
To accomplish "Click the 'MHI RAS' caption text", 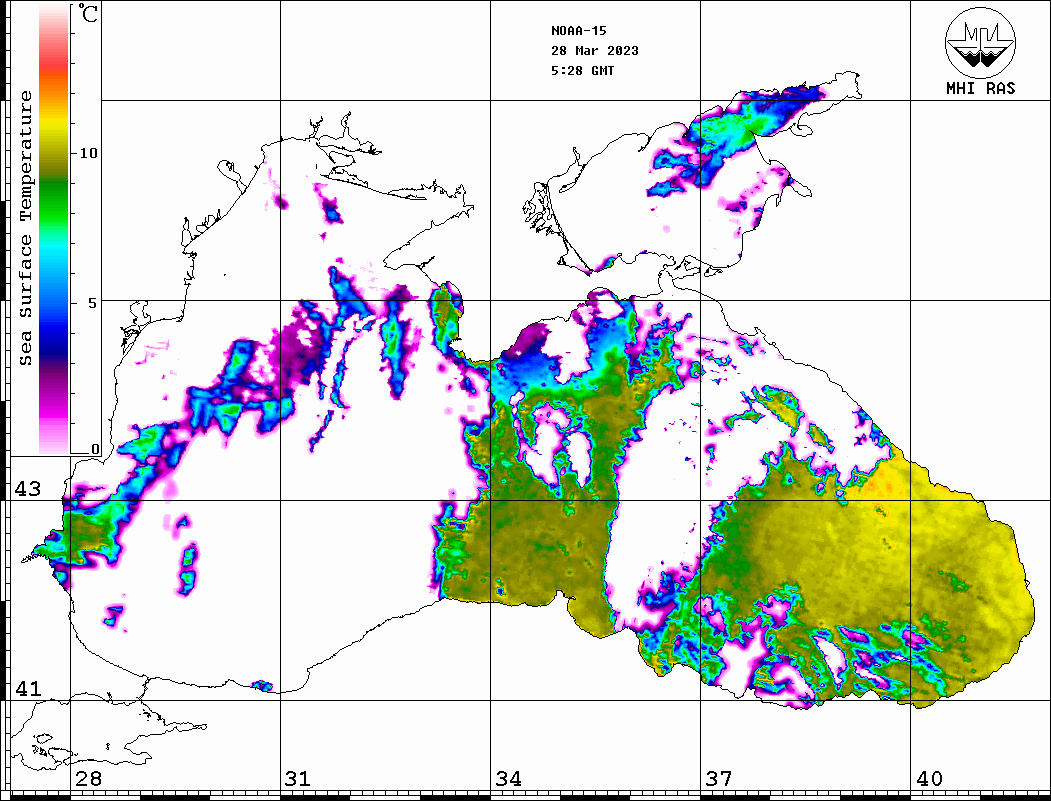I will [x=981, y=88].
